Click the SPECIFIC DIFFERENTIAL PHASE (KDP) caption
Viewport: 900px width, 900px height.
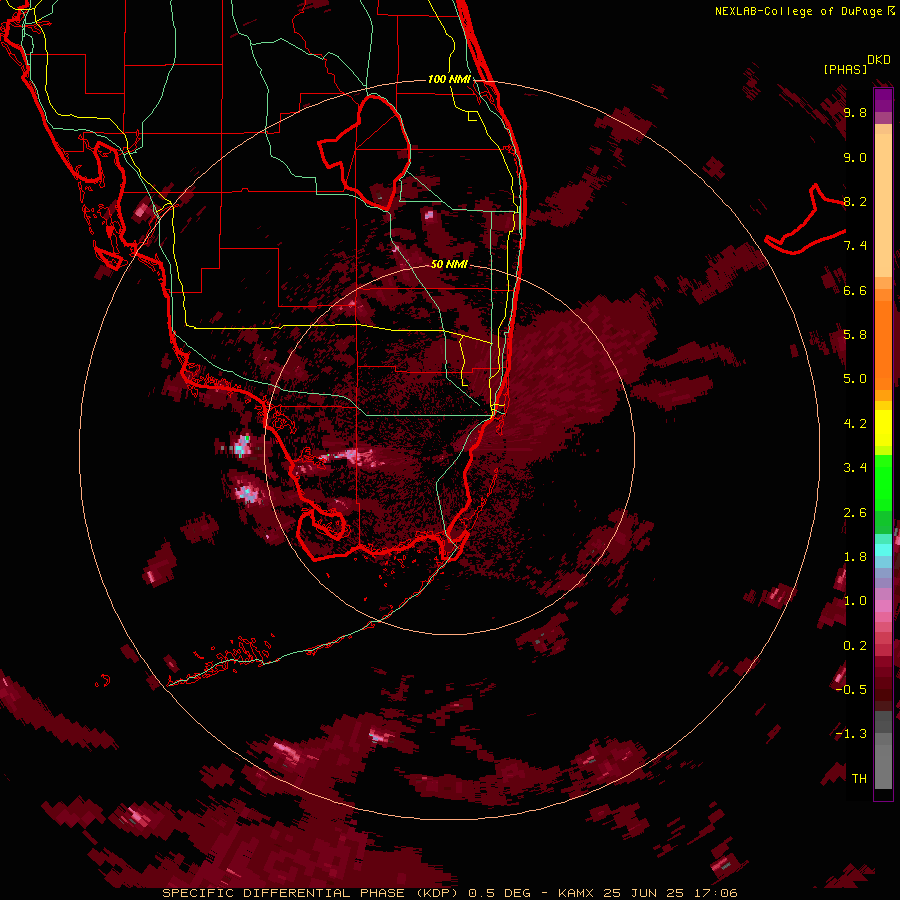312,893
